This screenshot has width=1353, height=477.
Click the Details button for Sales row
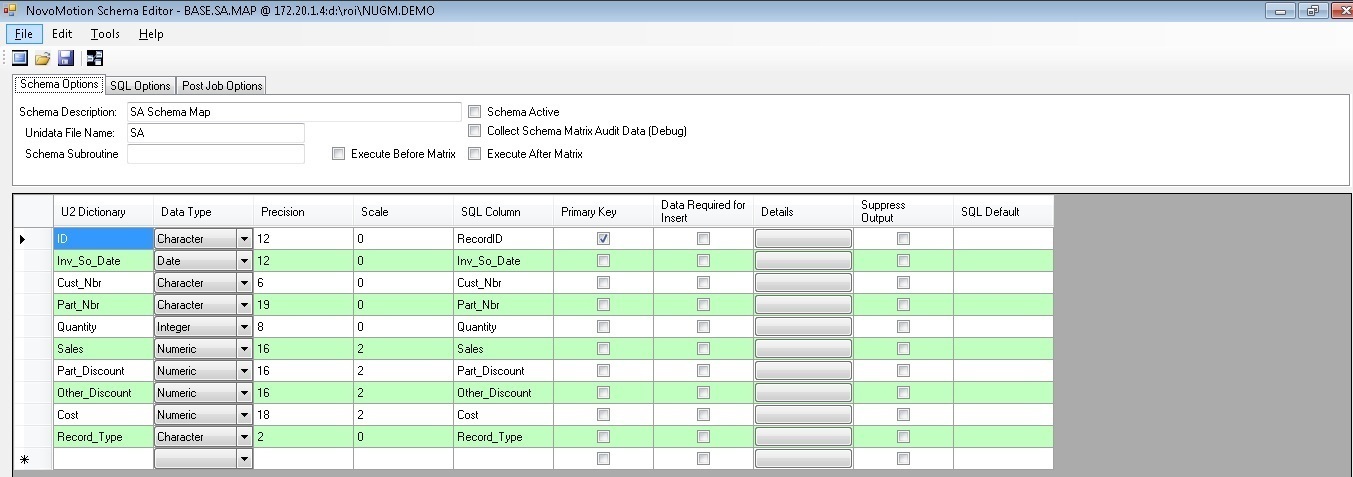tap(803, 349)
